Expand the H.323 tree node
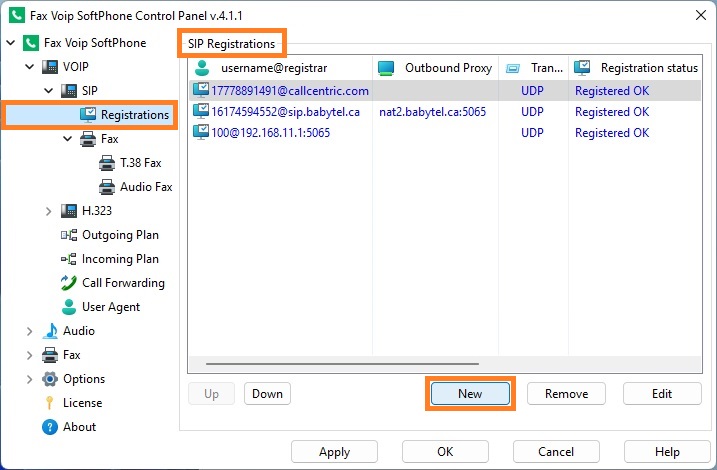Screen dimensions: 717x470 coord(48,211)
